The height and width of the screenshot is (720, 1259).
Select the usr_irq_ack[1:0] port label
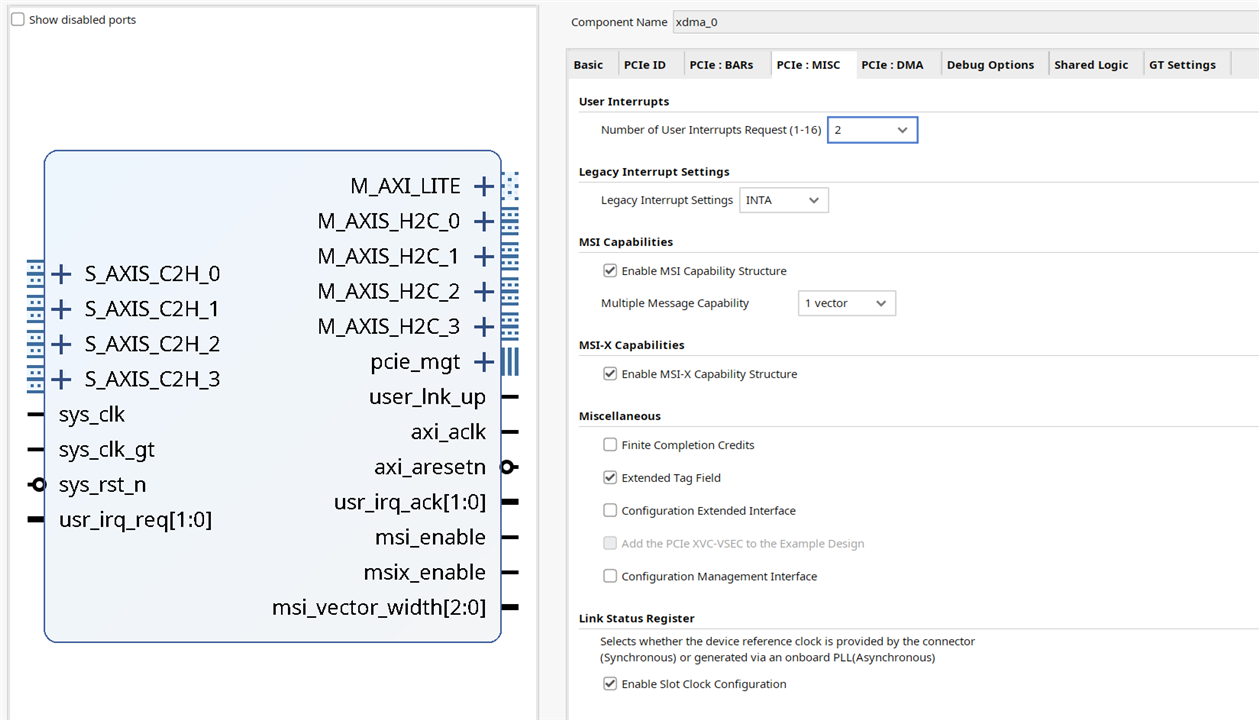coord(410,502)
